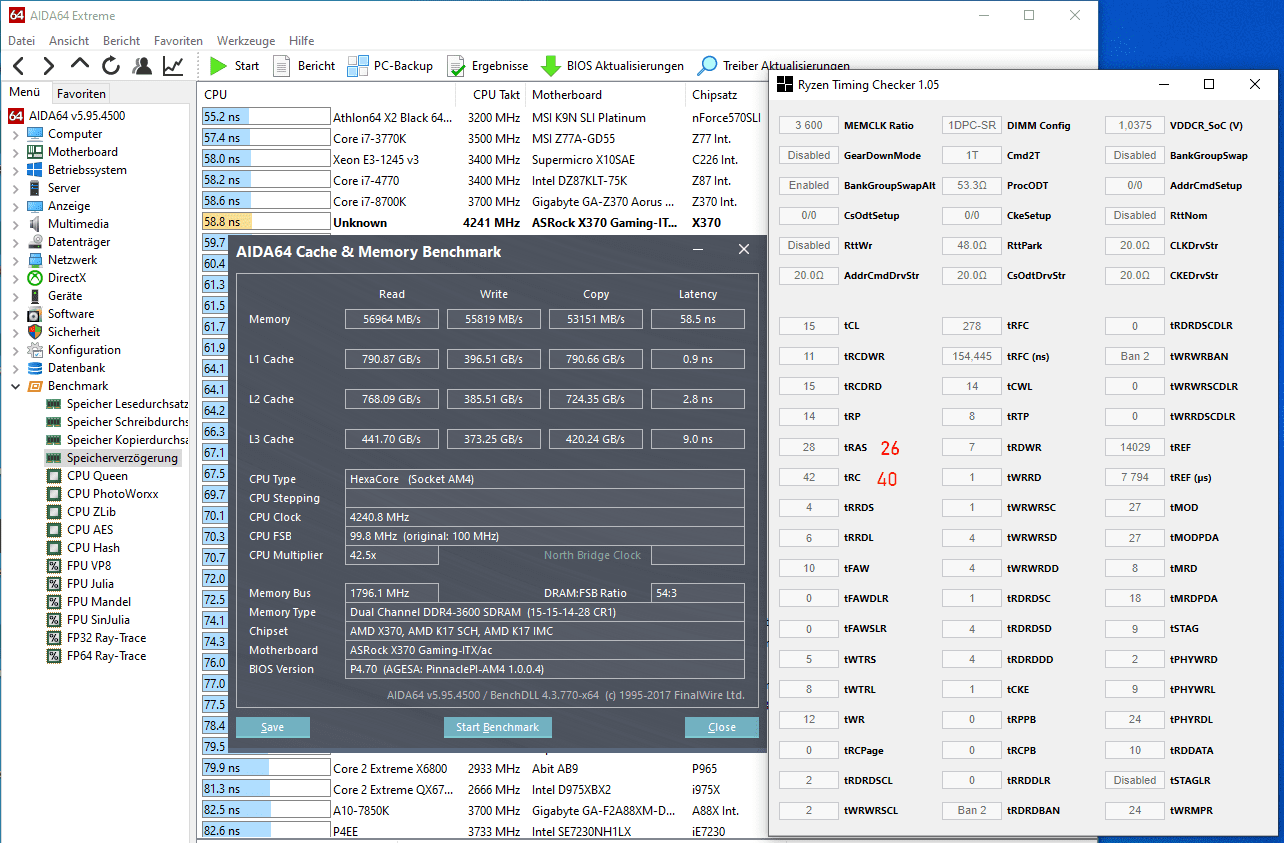Click the refresh icon in AIDA64 toolbar

click(x=111, y=66)
